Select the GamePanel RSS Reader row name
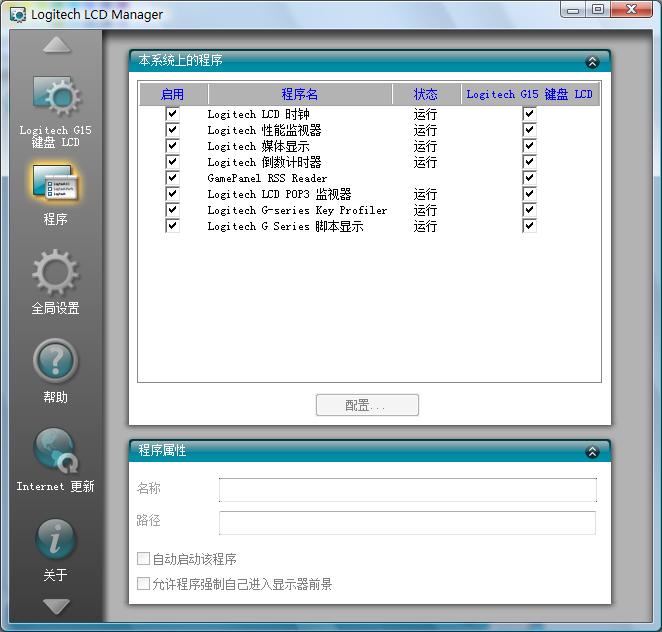The image size is (662, 632). [x=267, y=178]
